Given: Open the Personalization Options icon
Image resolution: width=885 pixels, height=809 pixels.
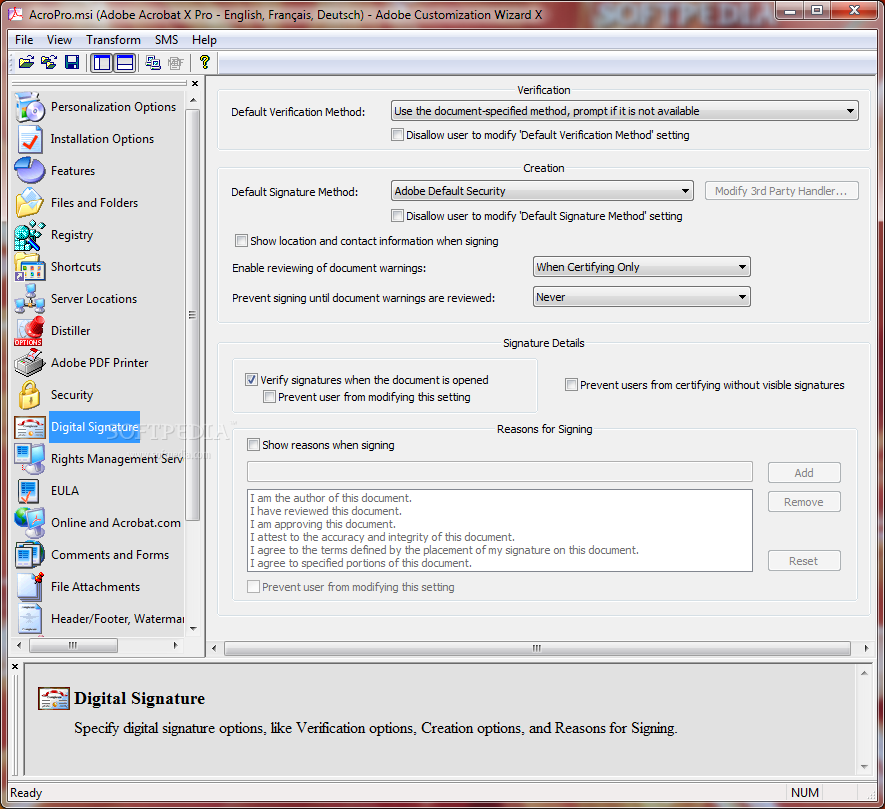Looking at the screenshot, I should coord(30,107).
